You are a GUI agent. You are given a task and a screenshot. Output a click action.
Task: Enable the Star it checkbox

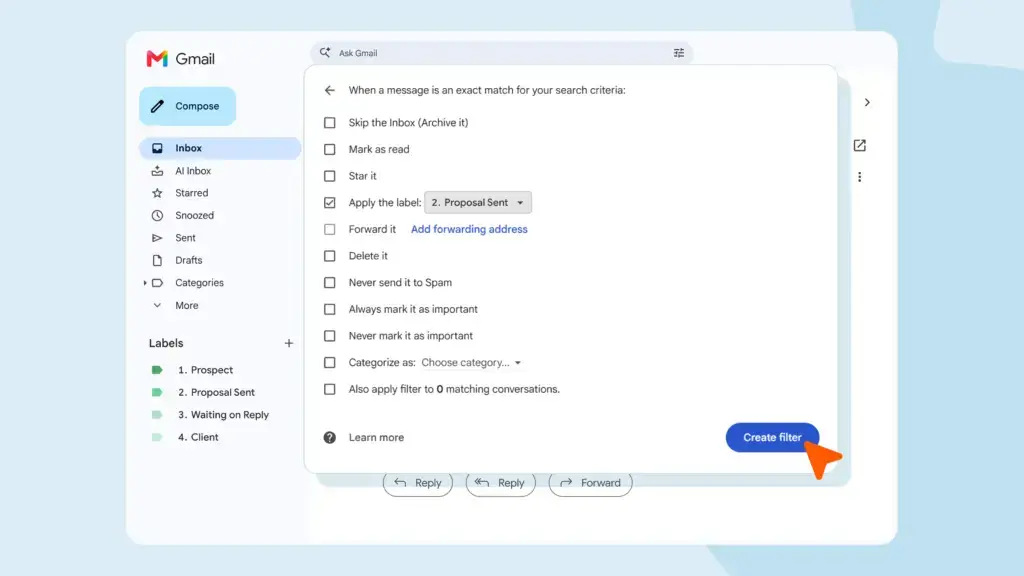tap(329, 176)
